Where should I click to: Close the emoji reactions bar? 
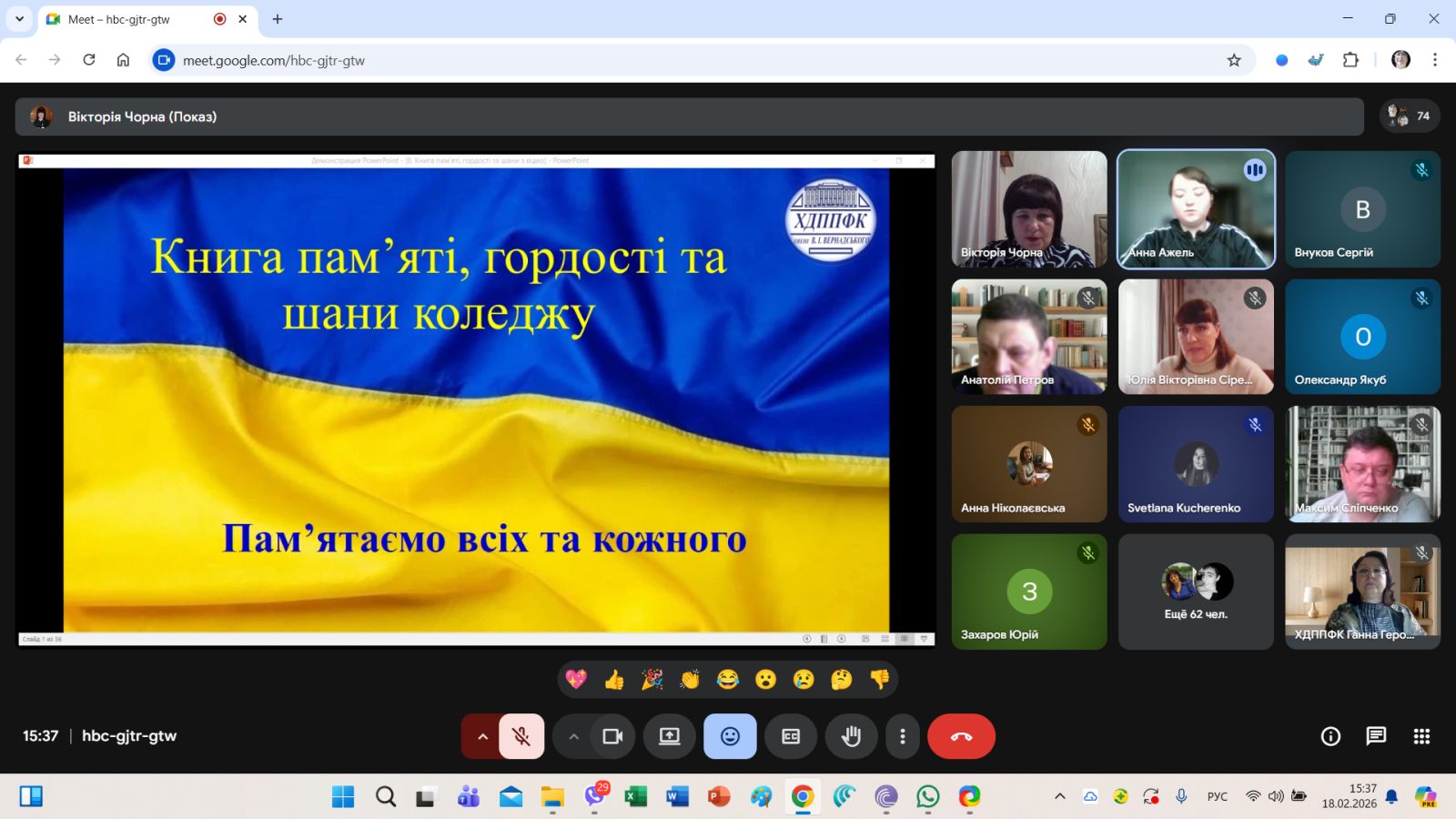(x=730, y=736)
